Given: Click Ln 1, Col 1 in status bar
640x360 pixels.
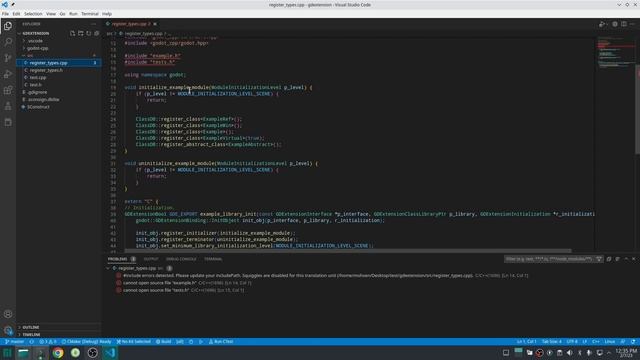Looking at the screenshot, I should coord(527,341).
